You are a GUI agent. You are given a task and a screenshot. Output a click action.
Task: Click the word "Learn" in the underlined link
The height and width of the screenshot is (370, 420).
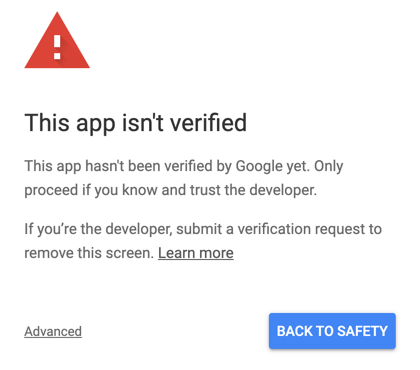pyautogui.click(x=177, y=253)
